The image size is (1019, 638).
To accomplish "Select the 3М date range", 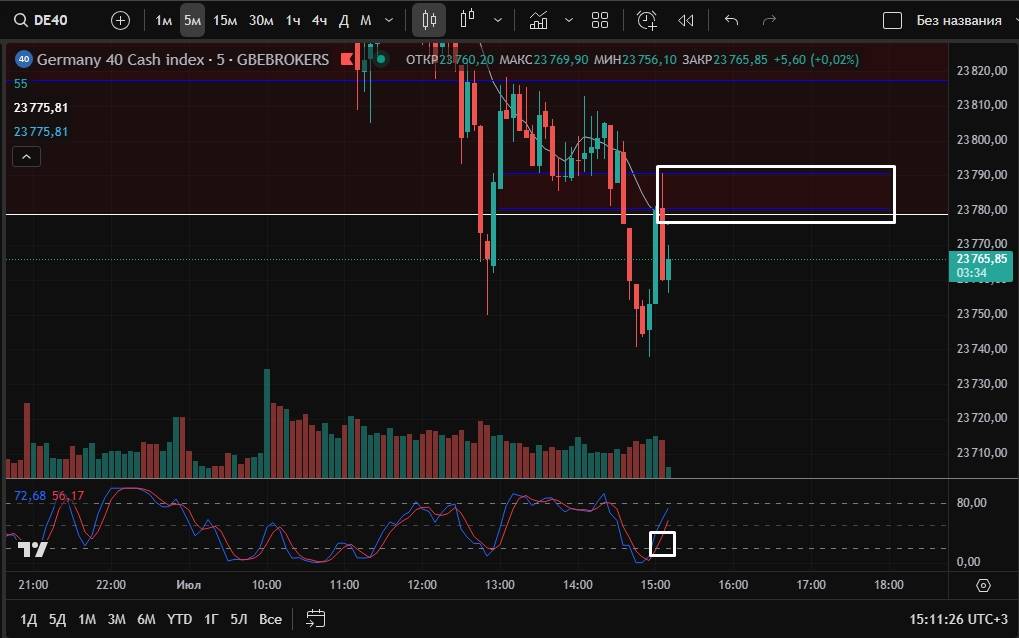I will click(x=116, y=619).
